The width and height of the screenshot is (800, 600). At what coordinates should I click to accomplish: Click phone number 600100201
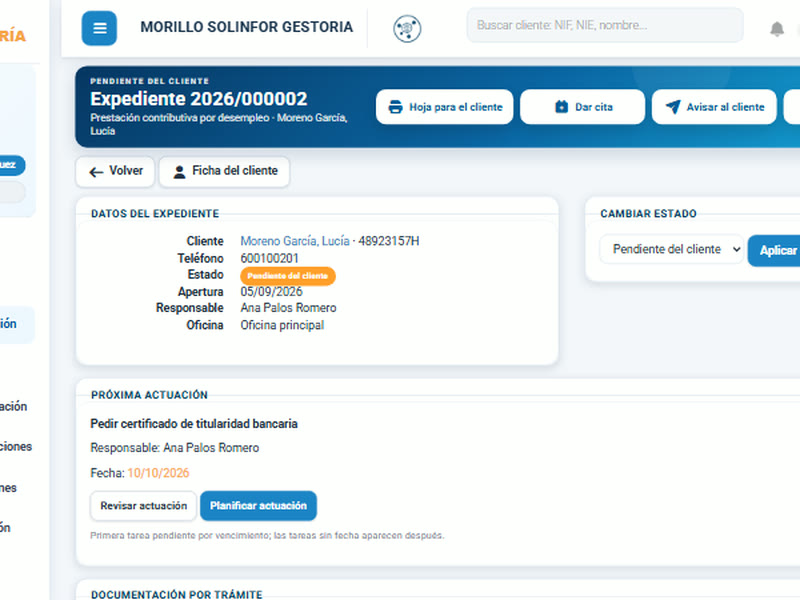tap(269, 258)
